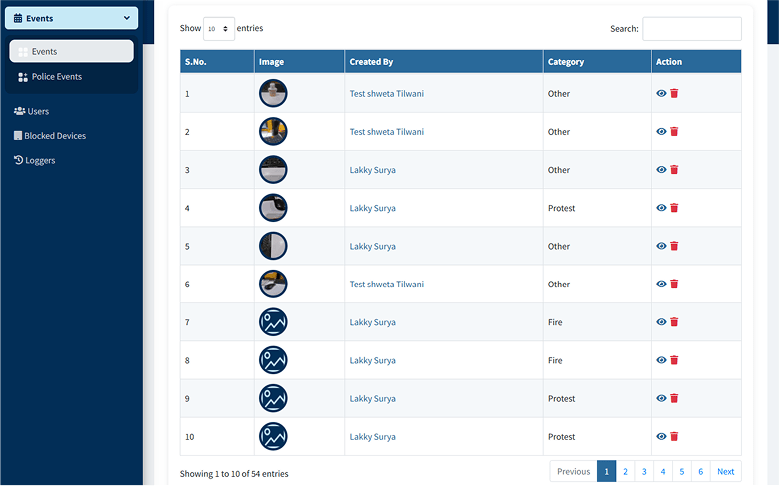The height and width of the screenshot is (486, 779).
Task: View row 9 event via eye icon
Action: (x=661, y=398)
